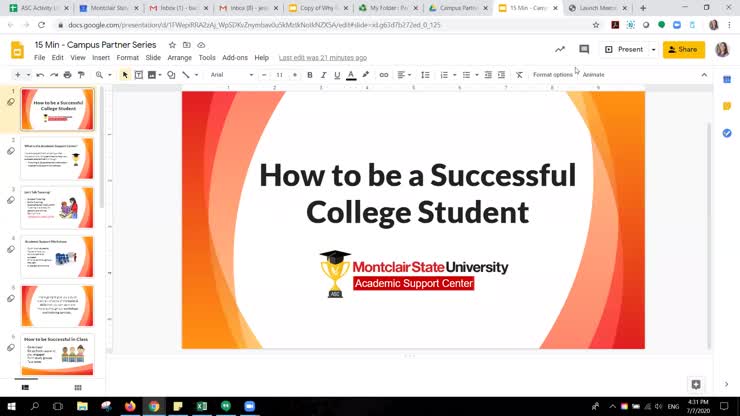Screen dimensions: 740x416
Task: Select the Shape tool
Action: click(x=171, y=75)
